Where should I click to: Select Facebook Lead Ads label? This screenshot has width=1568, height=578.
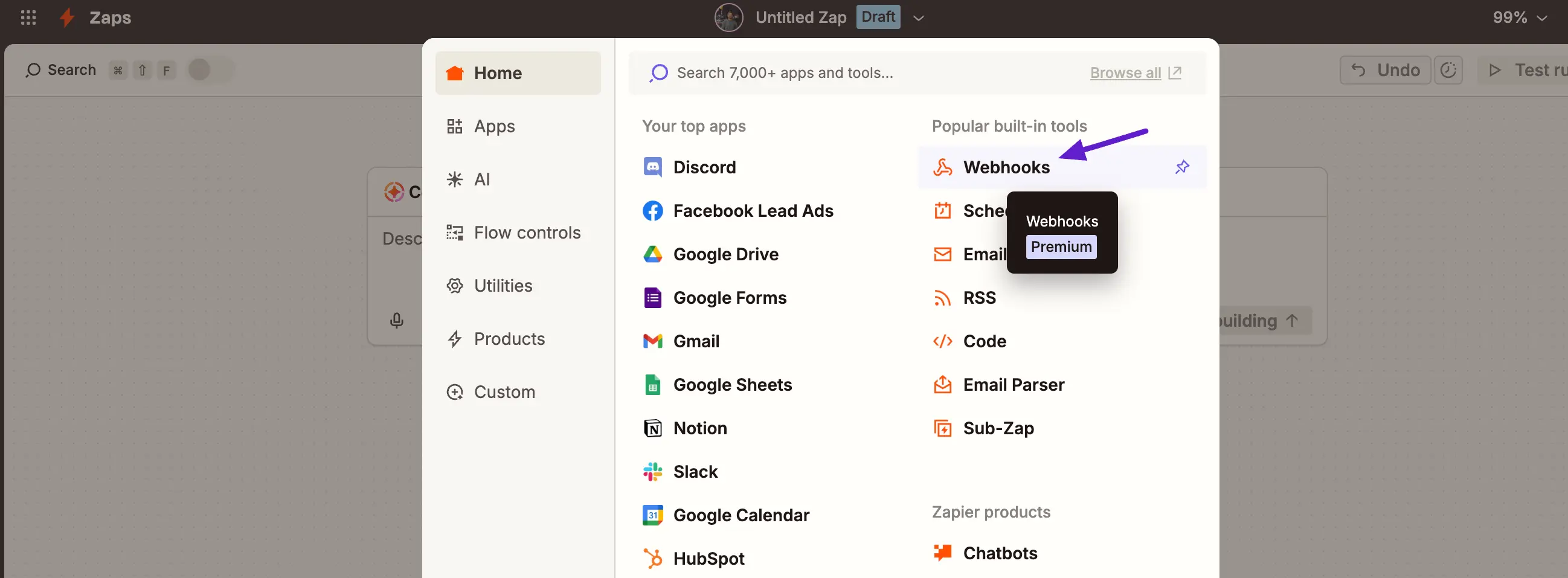tap(753, 211)
